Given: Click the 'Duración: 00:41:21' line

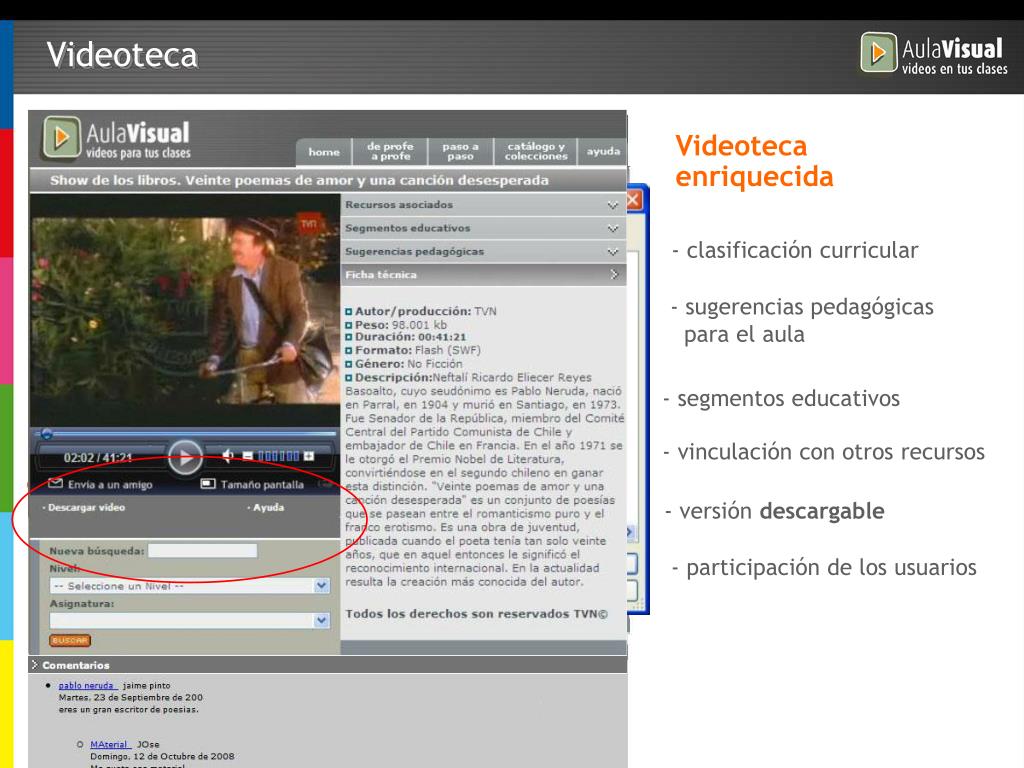Looking at the screenshot, I should pos(406,337).
